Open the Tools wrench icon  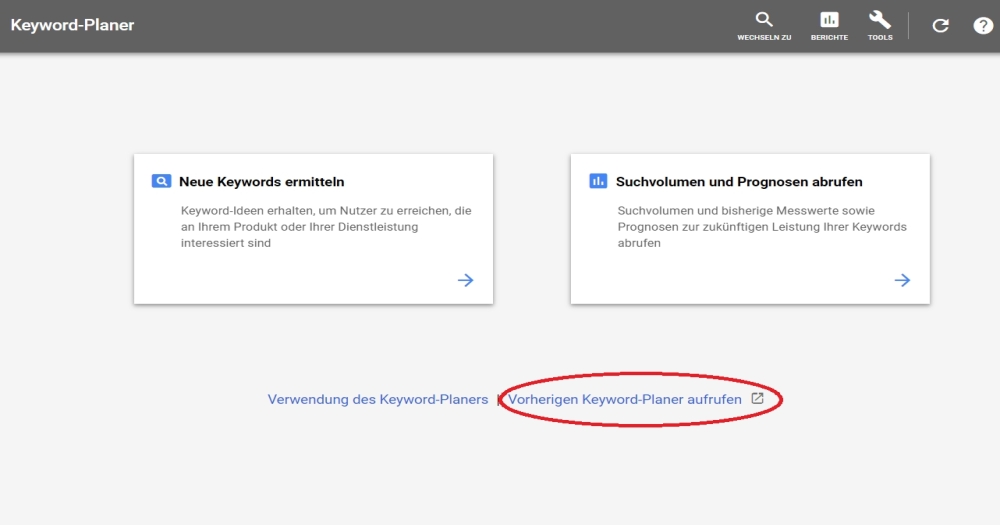tap(879, 20)
